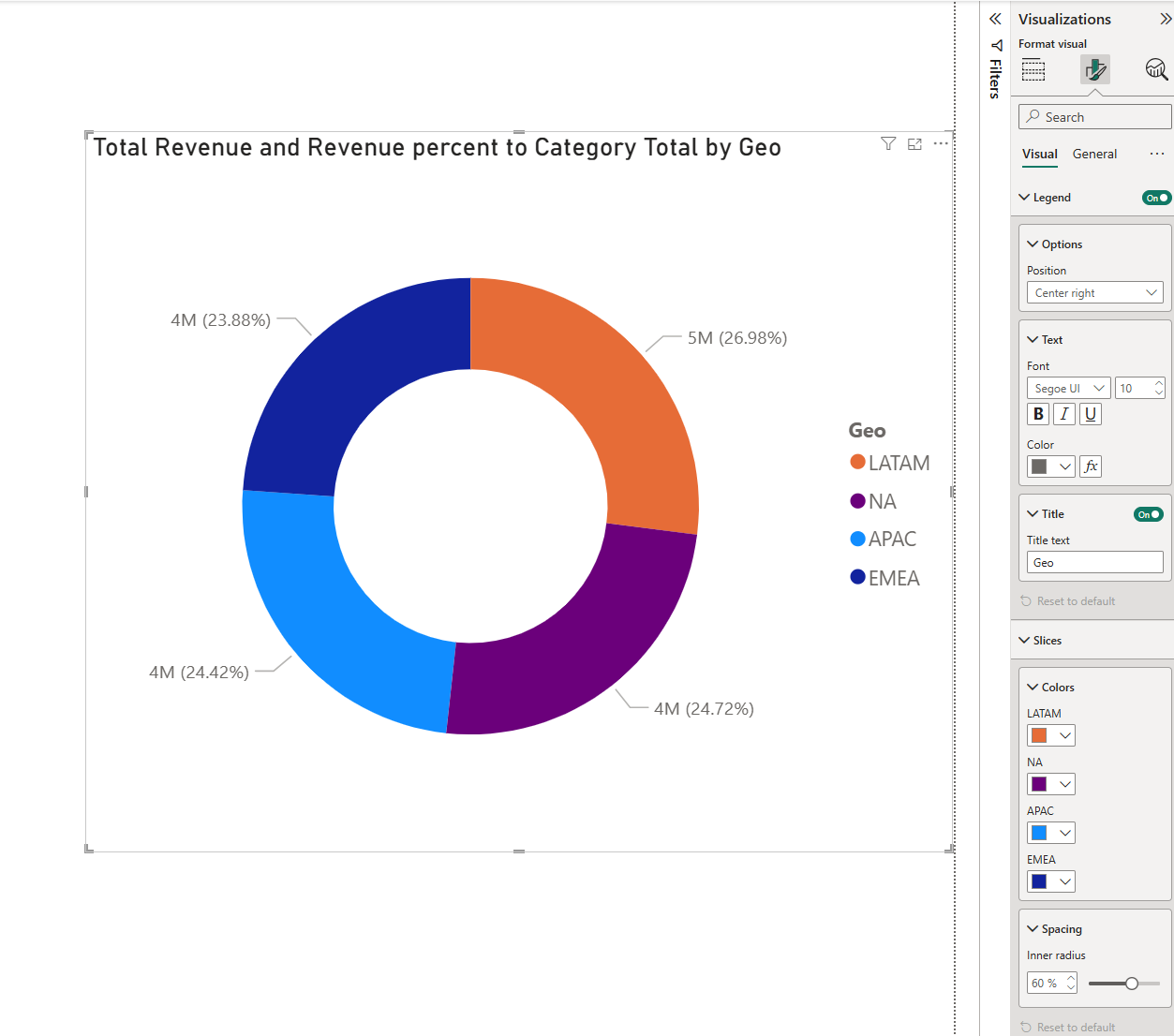This screenshot has width=1174, height=1036.
Task: Expand Filters pane with left double-chevron
Action: tap(995, 19)
